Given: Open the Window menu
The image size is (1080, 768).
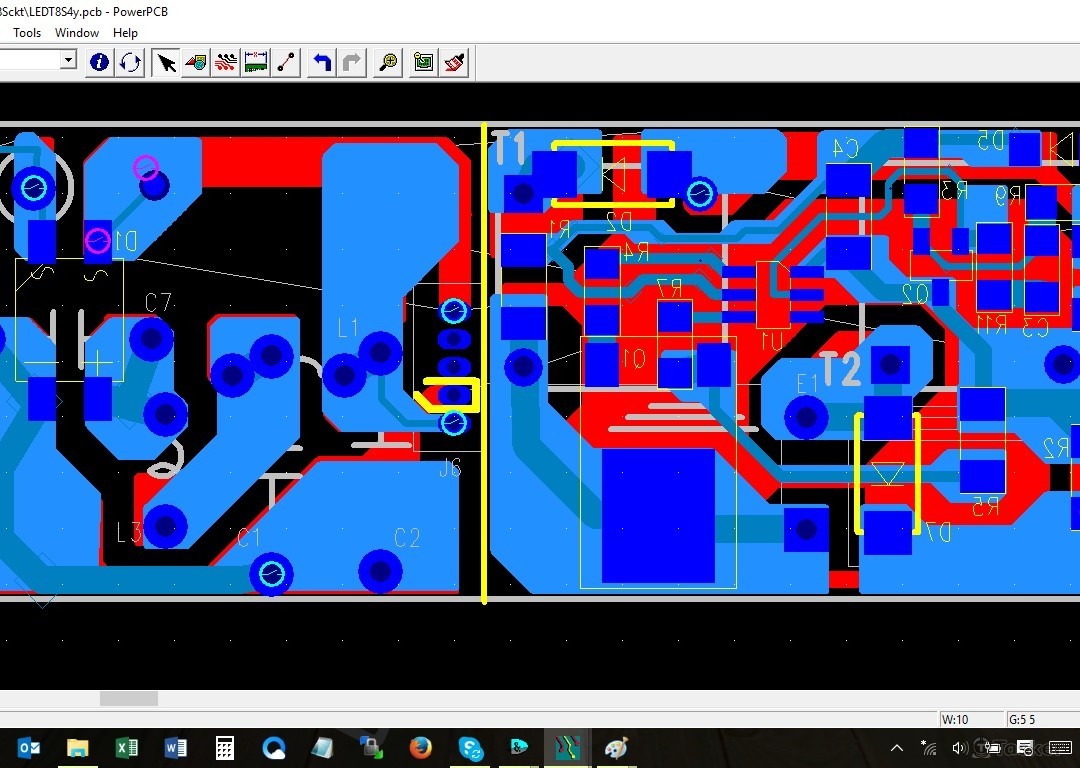Looking at the screenshot, I should 77,33.
